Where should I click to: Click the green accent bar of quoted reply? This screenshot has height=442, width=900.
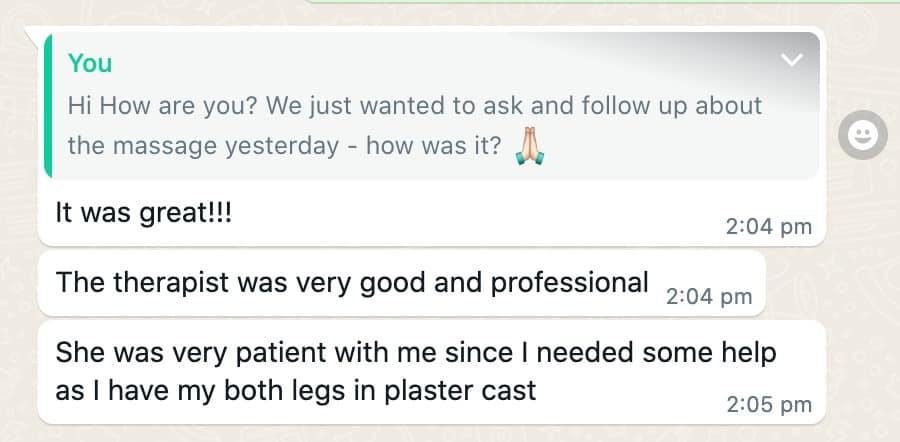tap(48, 105)
